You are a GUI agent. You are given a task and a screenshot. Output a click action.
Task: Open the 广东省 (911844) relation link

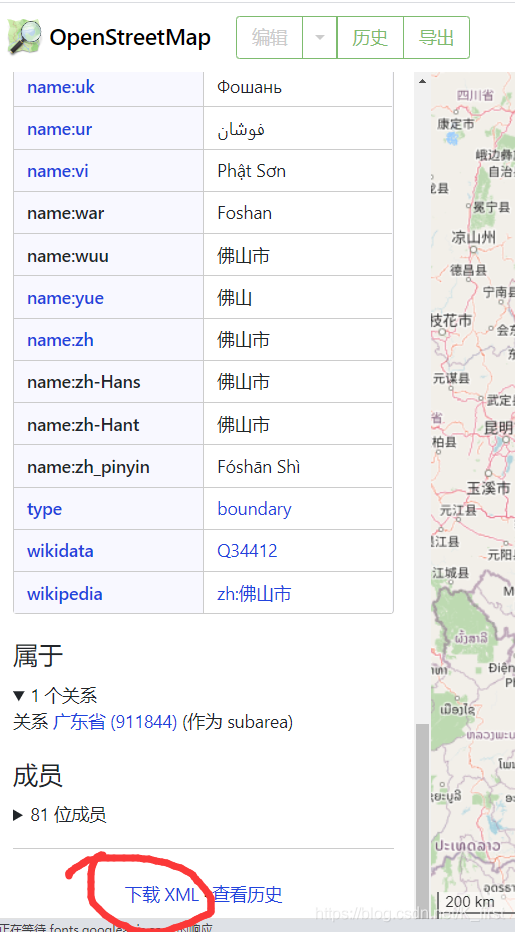115,722
